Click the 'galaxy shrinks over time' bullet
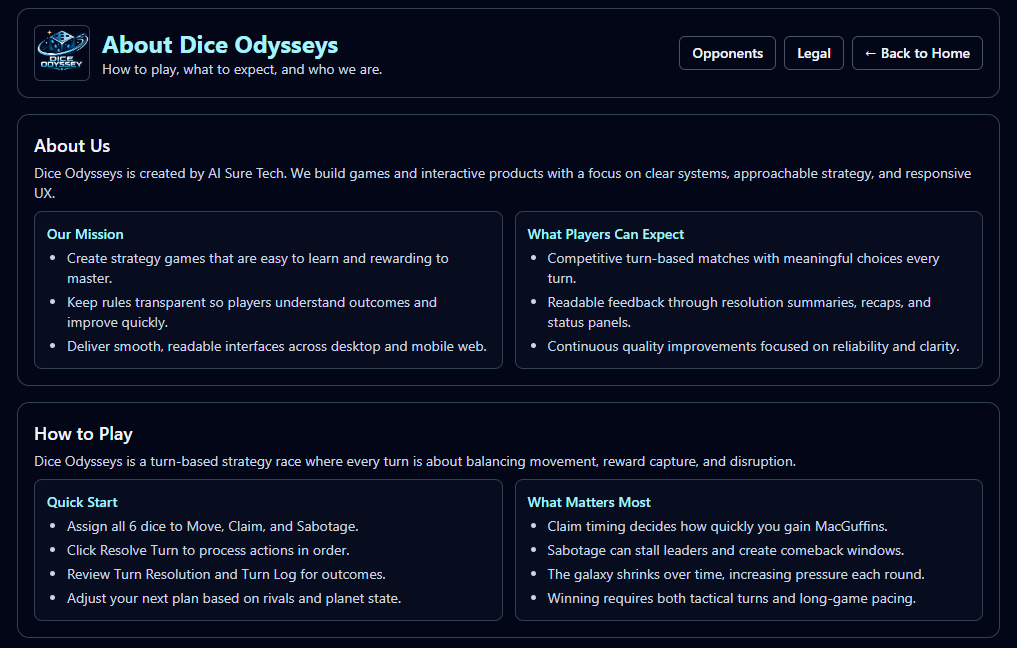 [x=735, y=574]
